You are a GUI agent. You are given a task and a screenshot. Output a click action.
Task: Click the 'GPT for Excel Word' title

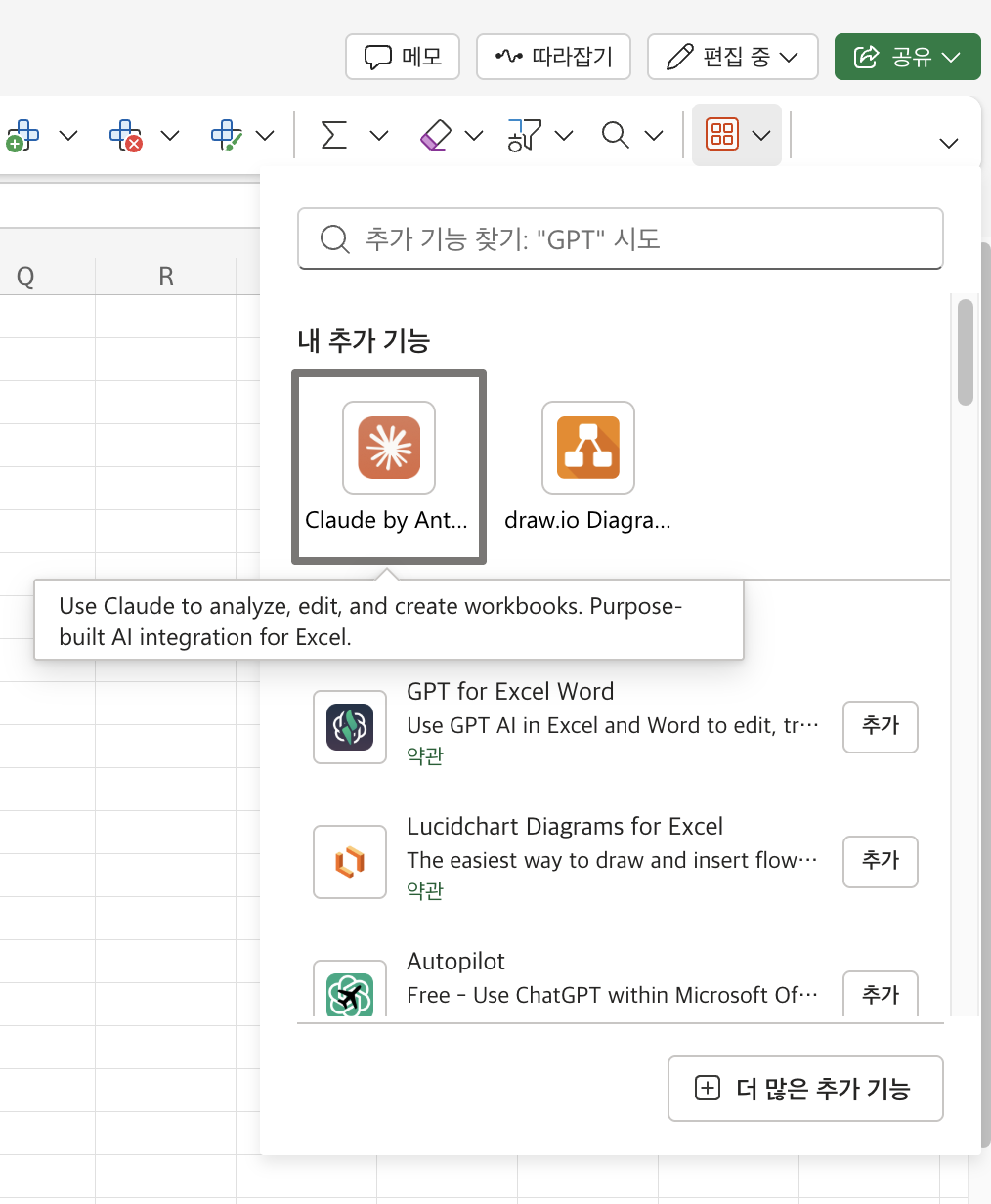(510, 691)
